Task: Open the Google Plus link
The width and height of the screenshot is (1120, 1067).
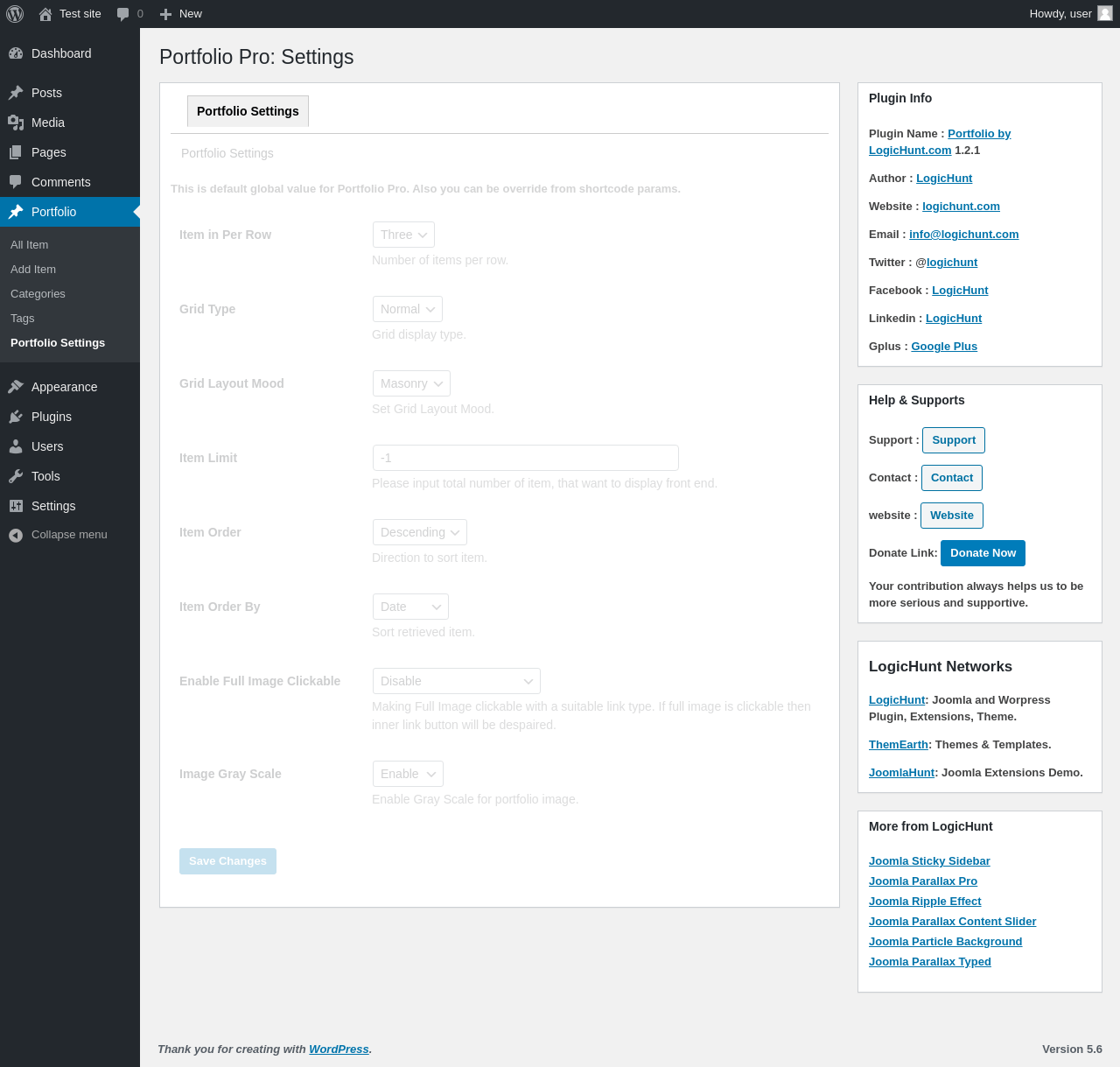Action: [x=944, y=347]
